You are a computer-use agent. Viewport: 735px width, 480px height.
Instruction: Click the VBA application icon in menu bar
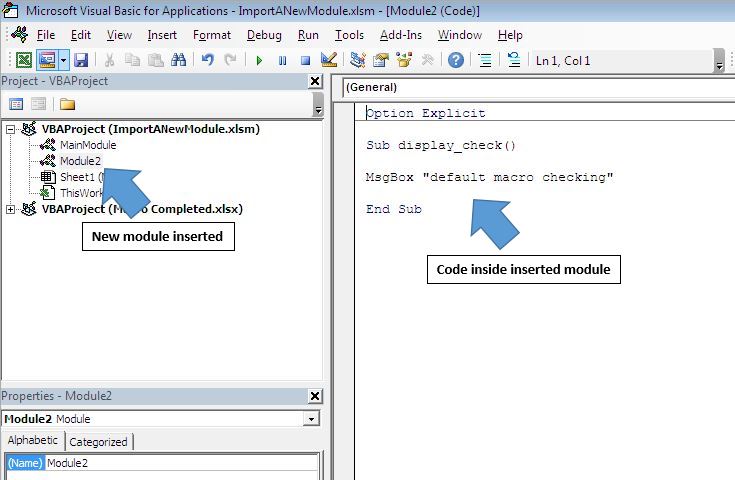point(20,34)
